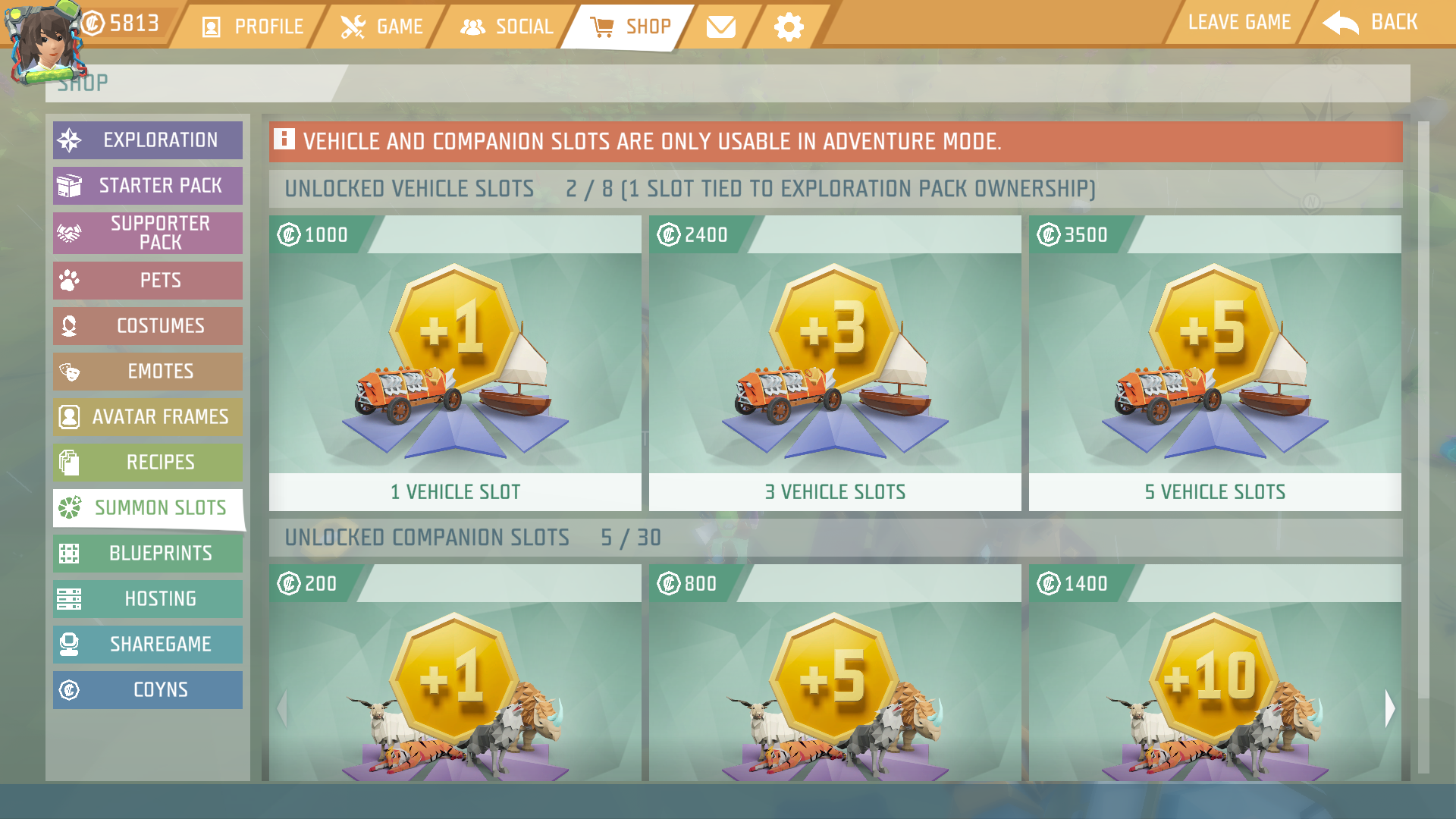Screen dimensions: 1456x819
Task: Open the settings gear icon
Action: [x=789, y=27]
